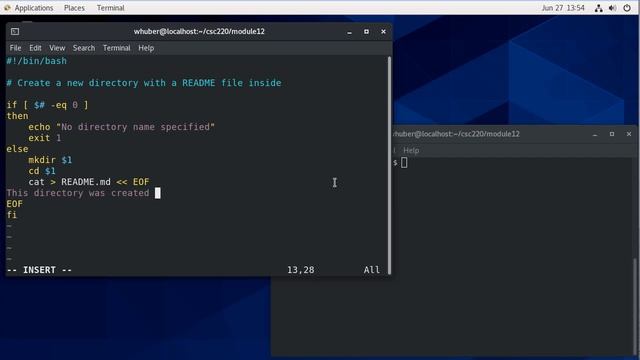Click the closing 'EOF' line
Screen dimensions: 640x360
pos(15,204)
